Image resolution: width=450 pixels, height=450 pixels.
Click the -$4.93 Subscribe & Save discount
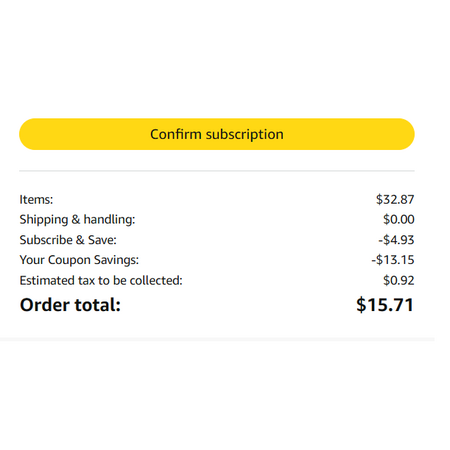pyautogui.click(x=396, y=240)
